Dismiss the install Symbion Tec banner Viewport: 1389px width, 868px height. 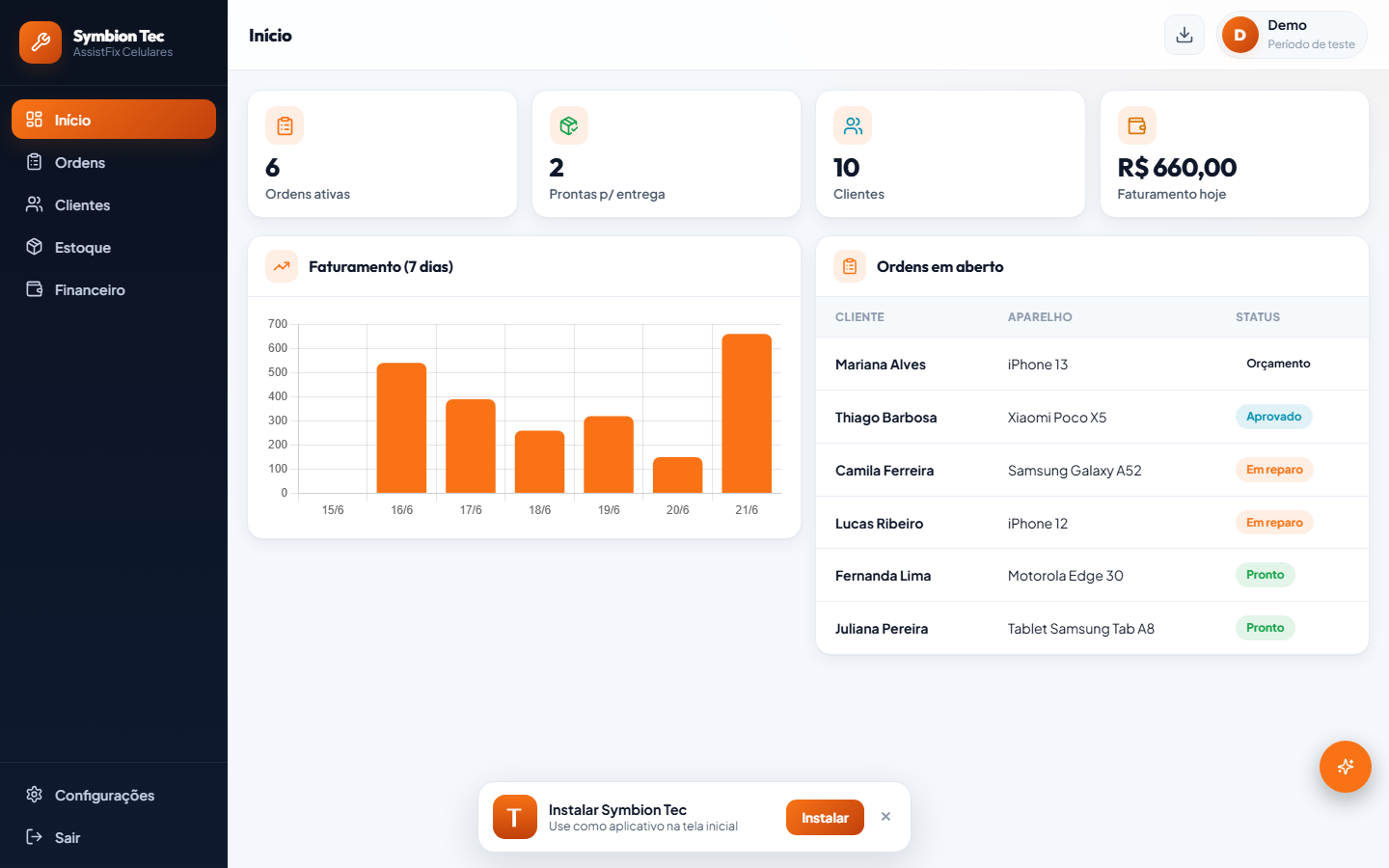(885, 817)
